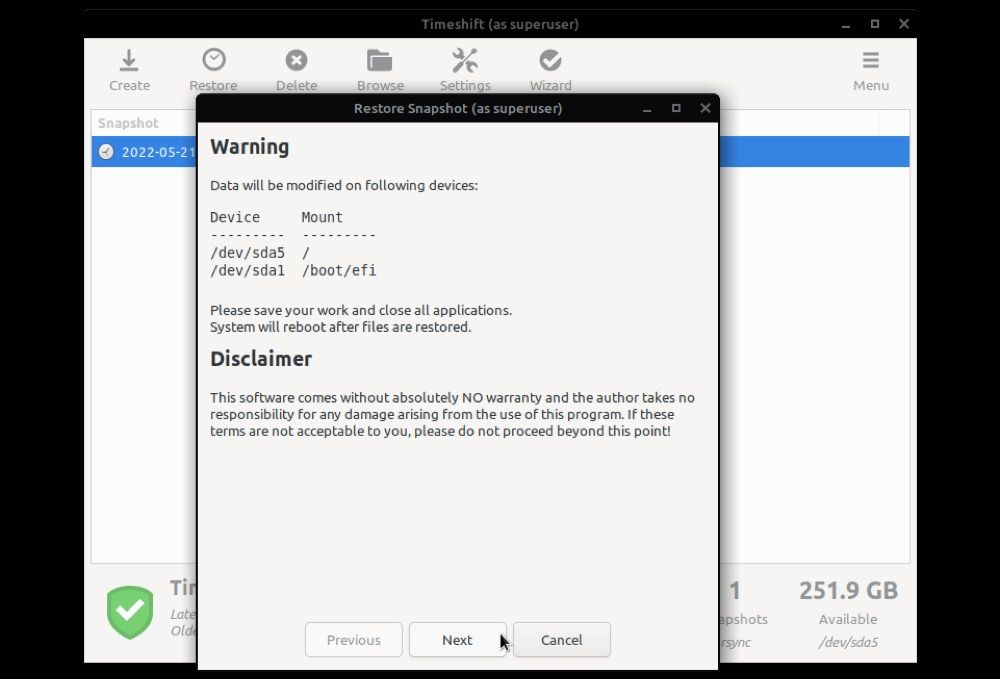Minimize the Restore Snapshot dialog

pos(647,110)
